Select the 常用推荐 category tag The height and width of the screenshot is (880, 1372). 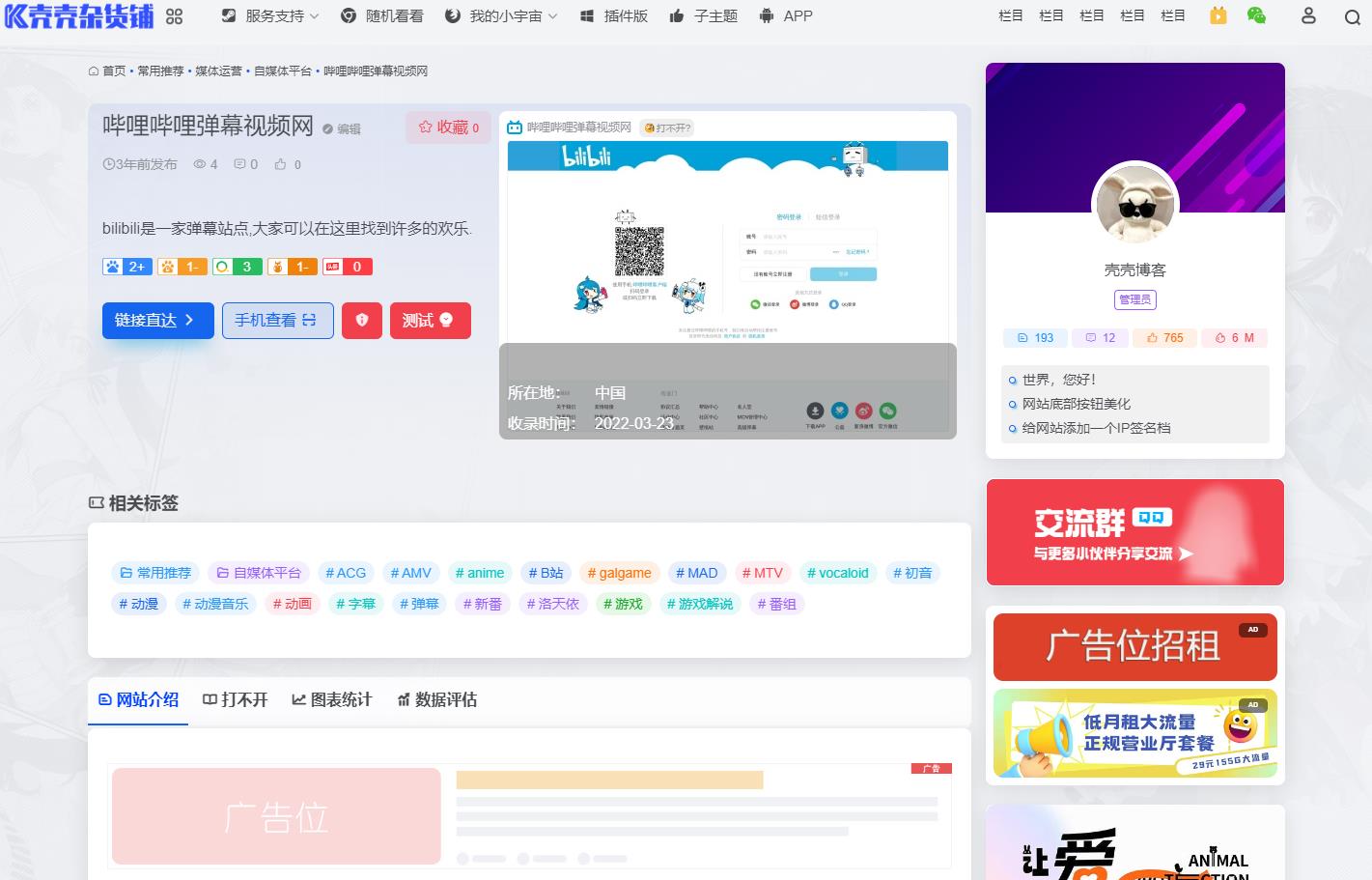[155, 573]
